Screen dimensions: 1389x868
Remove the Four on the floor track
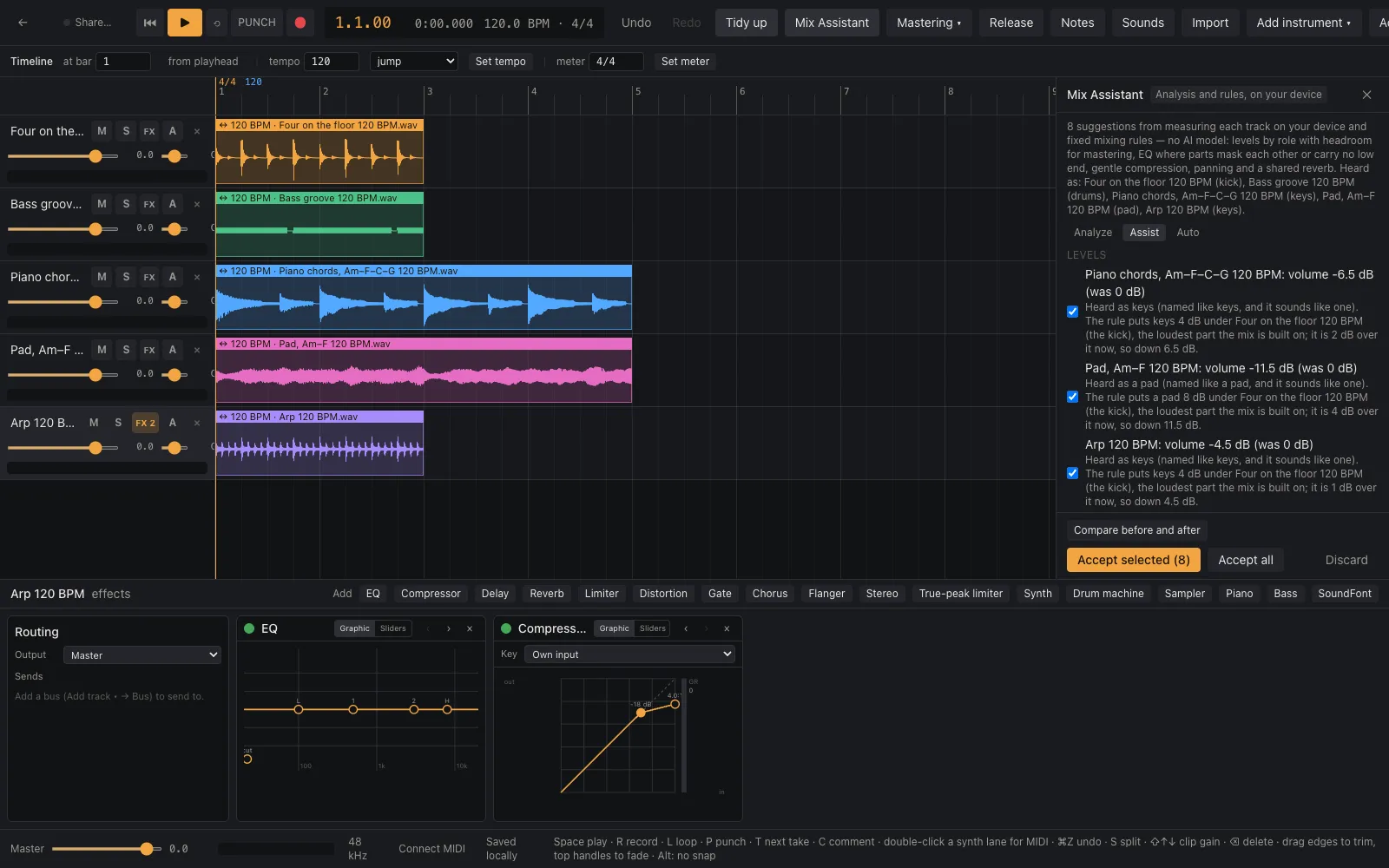click(x=197, y=131)
